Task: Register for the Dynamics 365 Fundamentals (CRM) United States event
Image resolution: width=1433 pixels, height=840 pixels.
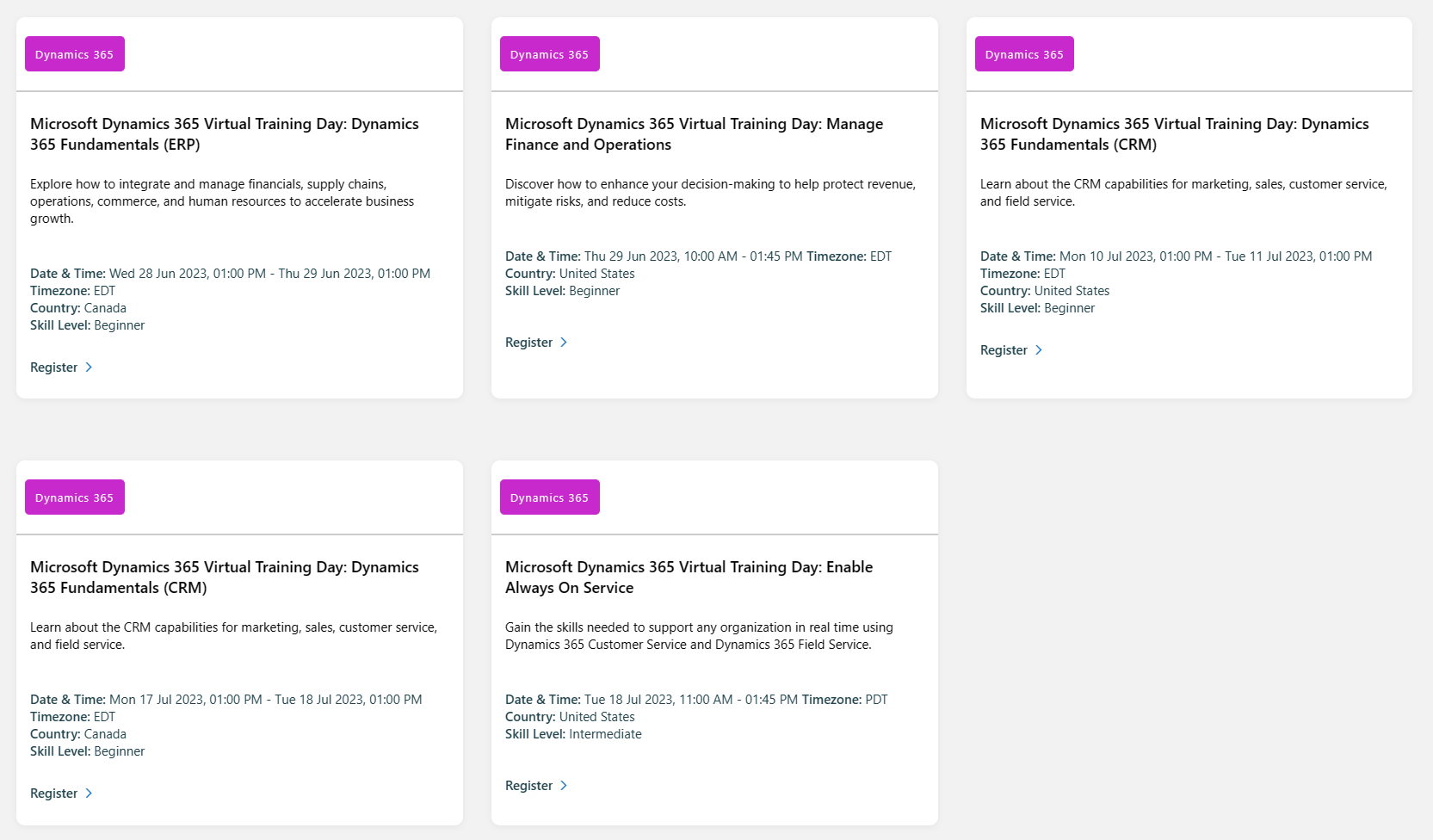Action: point(1003,349)
